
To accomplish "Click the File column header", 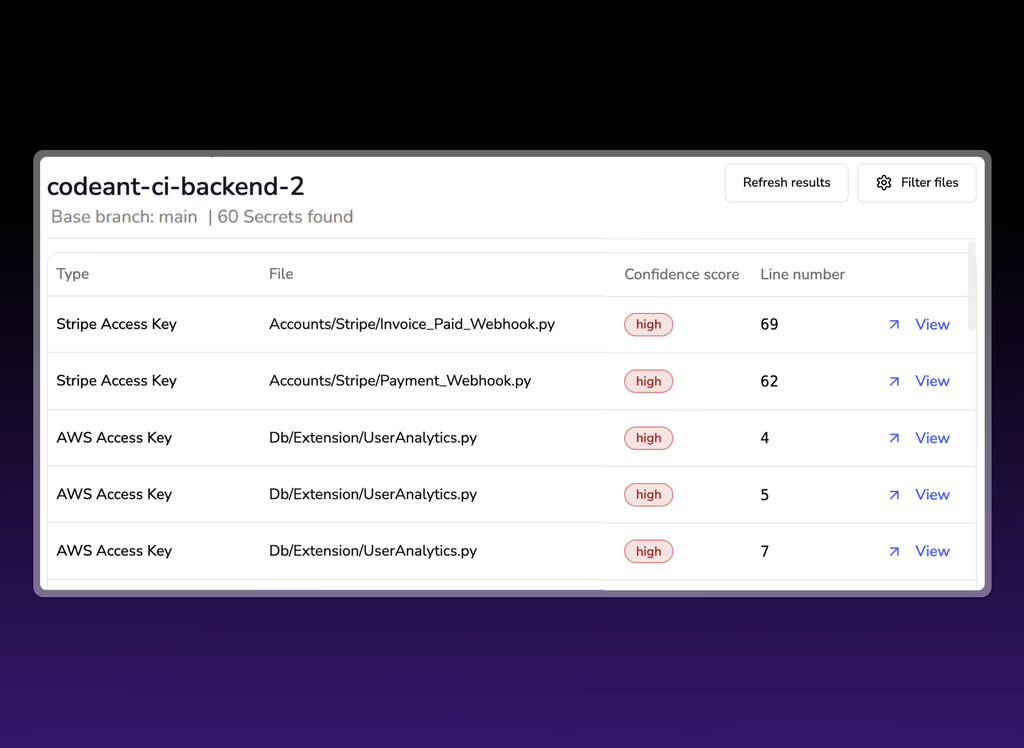I will pyautogui.click(x=281, y=274).
